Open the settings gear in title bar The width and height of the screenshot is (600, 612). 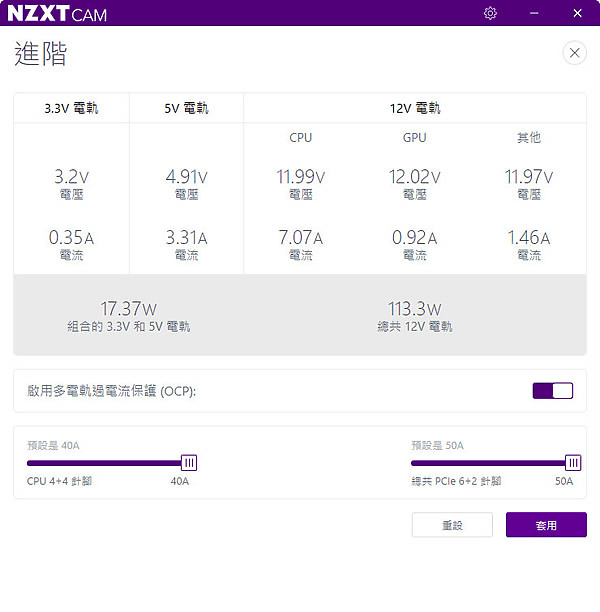coord(490,13)
